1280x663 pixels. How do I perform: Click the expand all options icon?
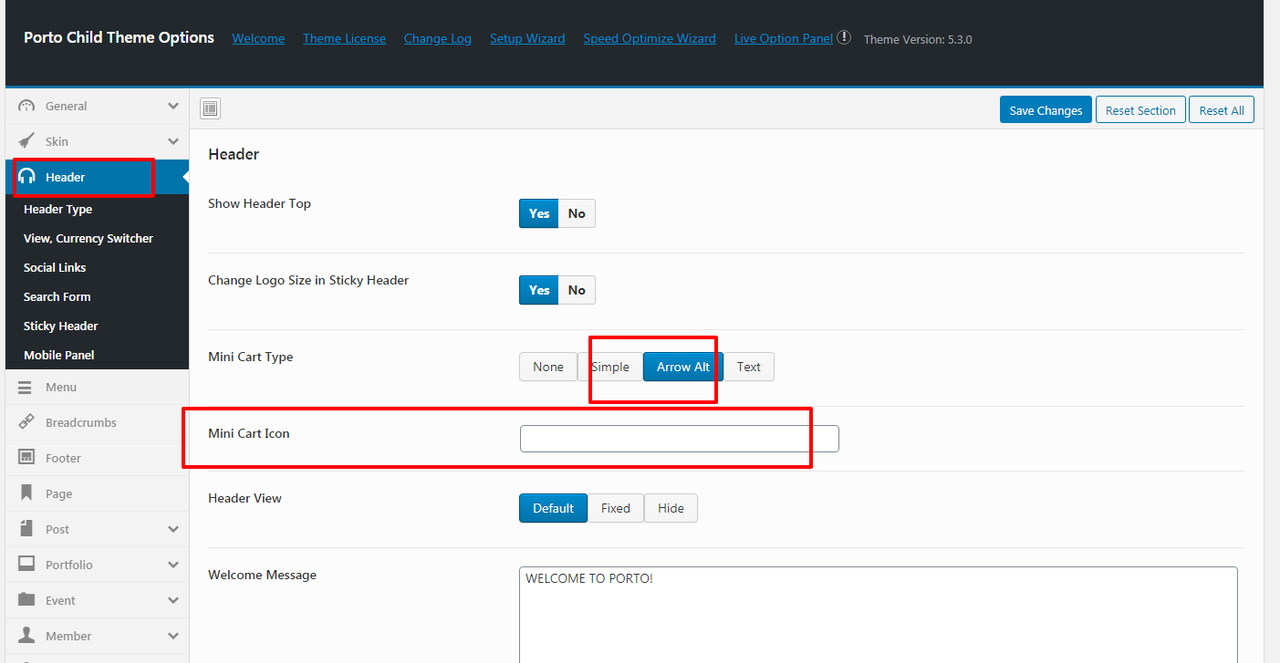click(210, 109)
